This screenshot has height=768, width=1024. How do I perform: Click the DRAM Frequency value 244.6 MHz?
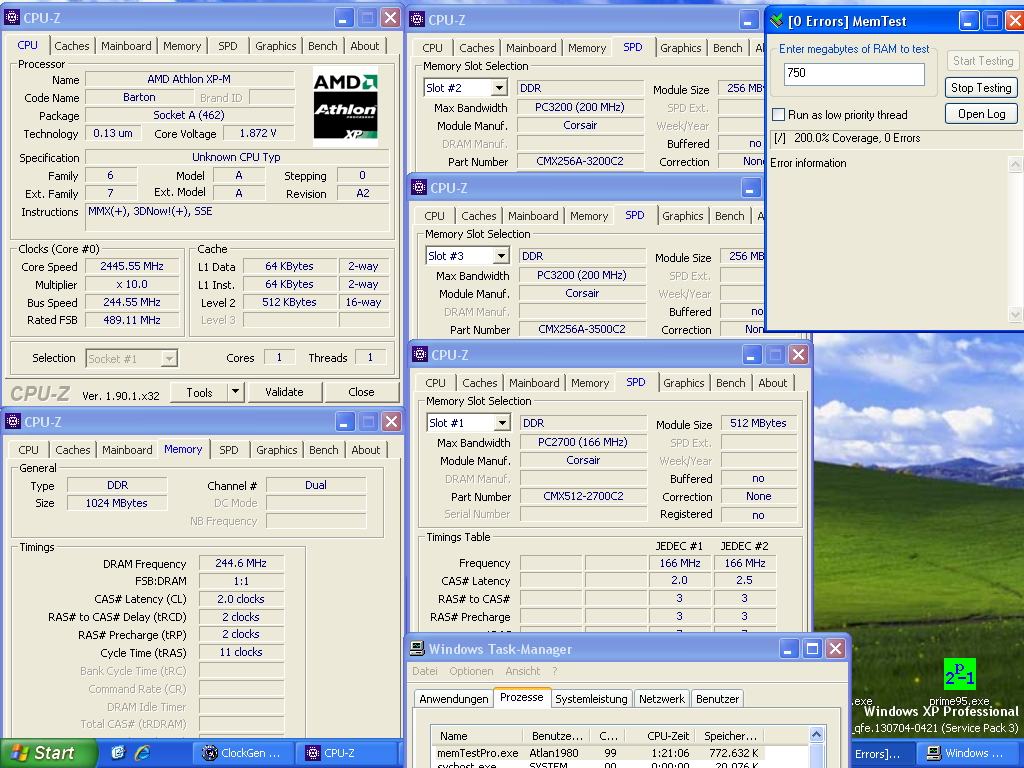pyautogui.click(x=241, y=563)
